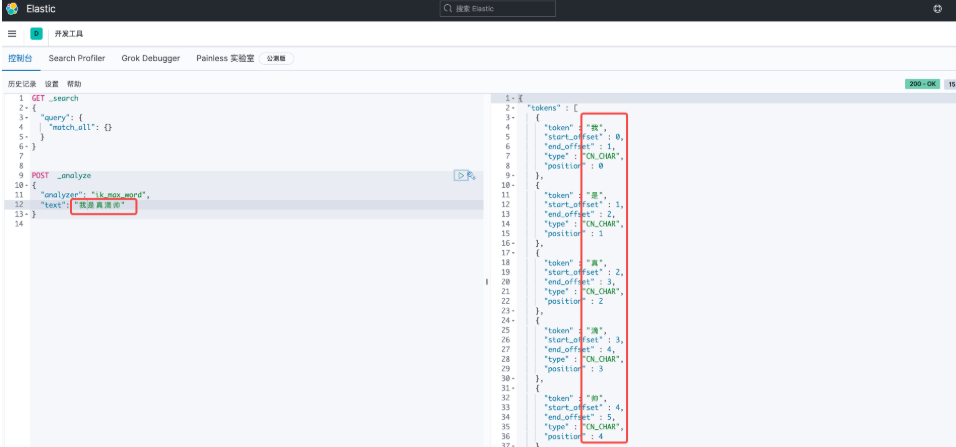Collapse the fold at request editor line 10
The width and height of the screenshot is (956, 447).
coord(27,185)
